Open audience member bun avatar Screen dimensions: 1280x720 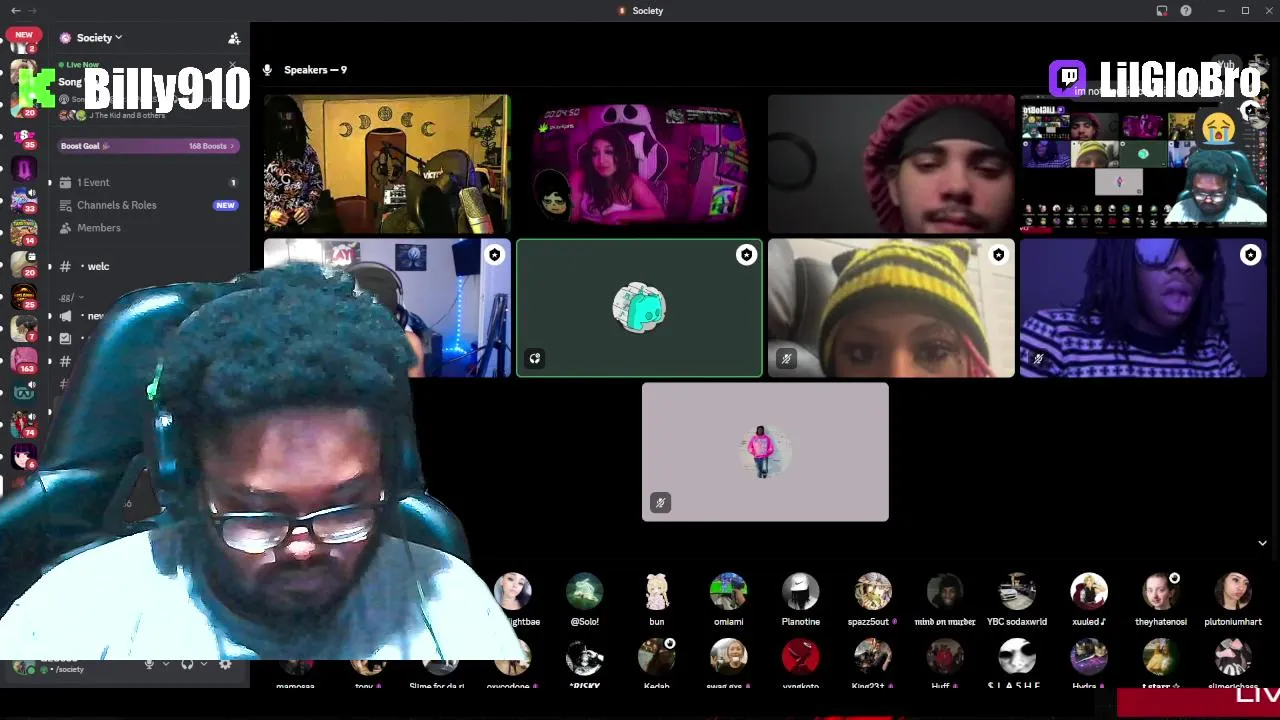[657, 591]
